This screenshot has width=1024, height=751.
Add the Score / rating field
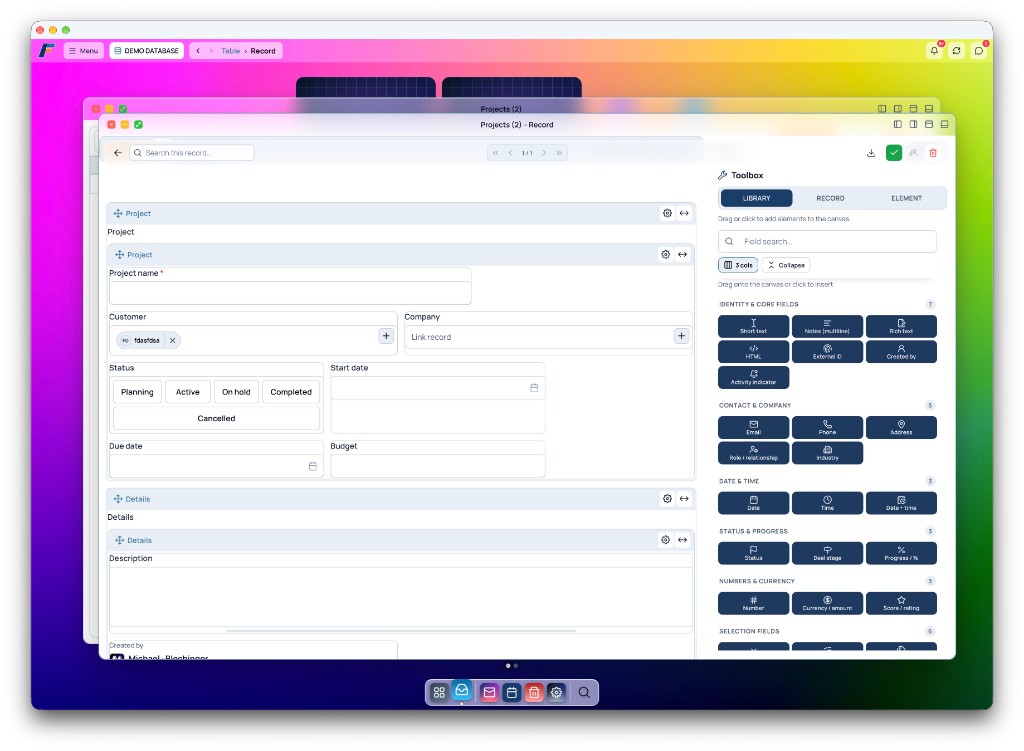(901, 603)
